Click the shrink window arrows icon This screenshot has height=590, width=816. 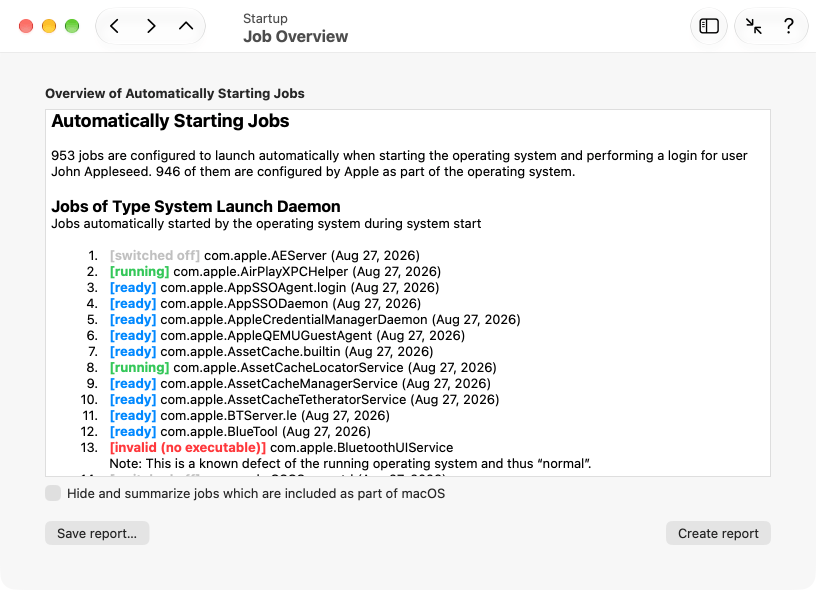click(753, 26)
